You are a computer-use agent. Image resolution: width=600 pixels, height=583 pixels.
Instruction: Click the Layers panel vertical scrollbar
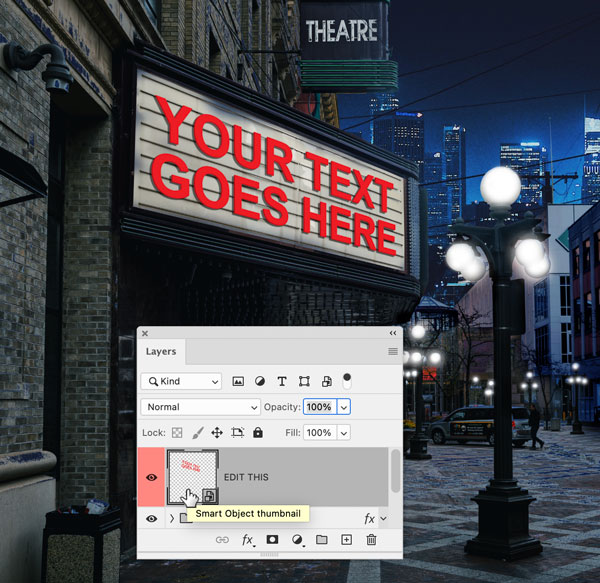coord(396,471)
